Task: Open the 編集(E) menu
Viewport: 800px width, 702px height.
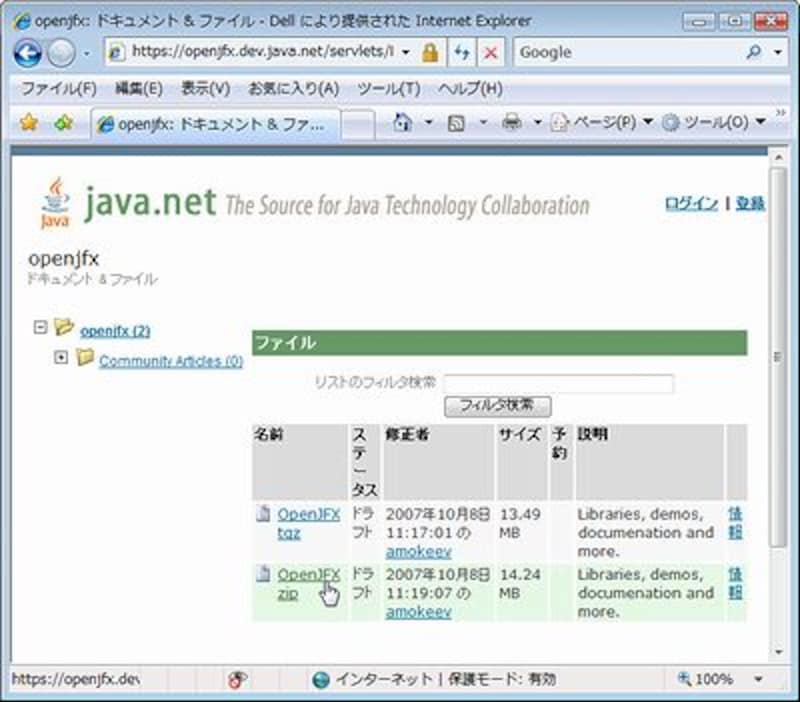Action: [139, 89]
